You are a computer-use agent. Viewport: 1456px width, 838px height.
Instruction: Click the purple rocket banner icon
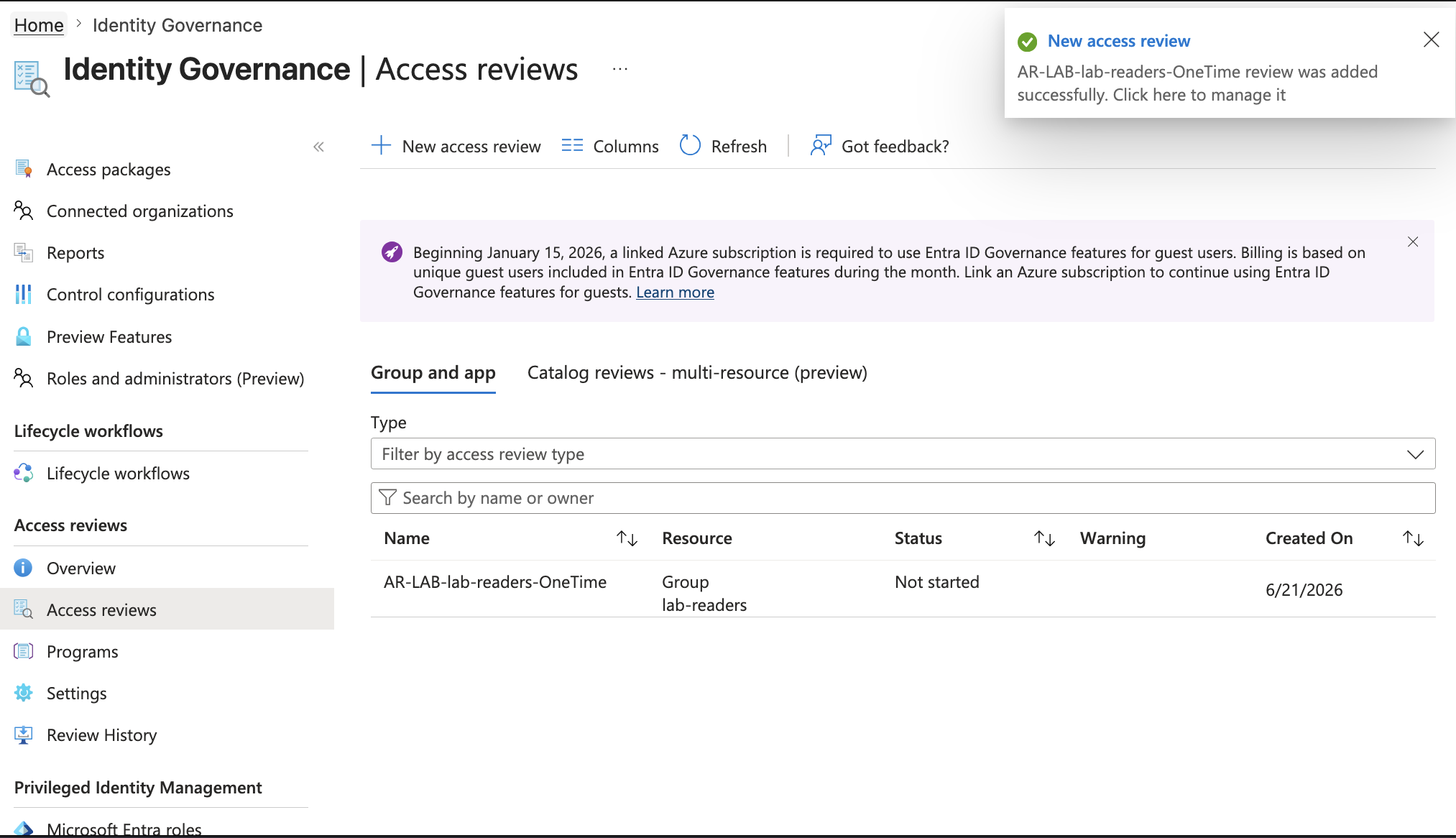point(392,252)
